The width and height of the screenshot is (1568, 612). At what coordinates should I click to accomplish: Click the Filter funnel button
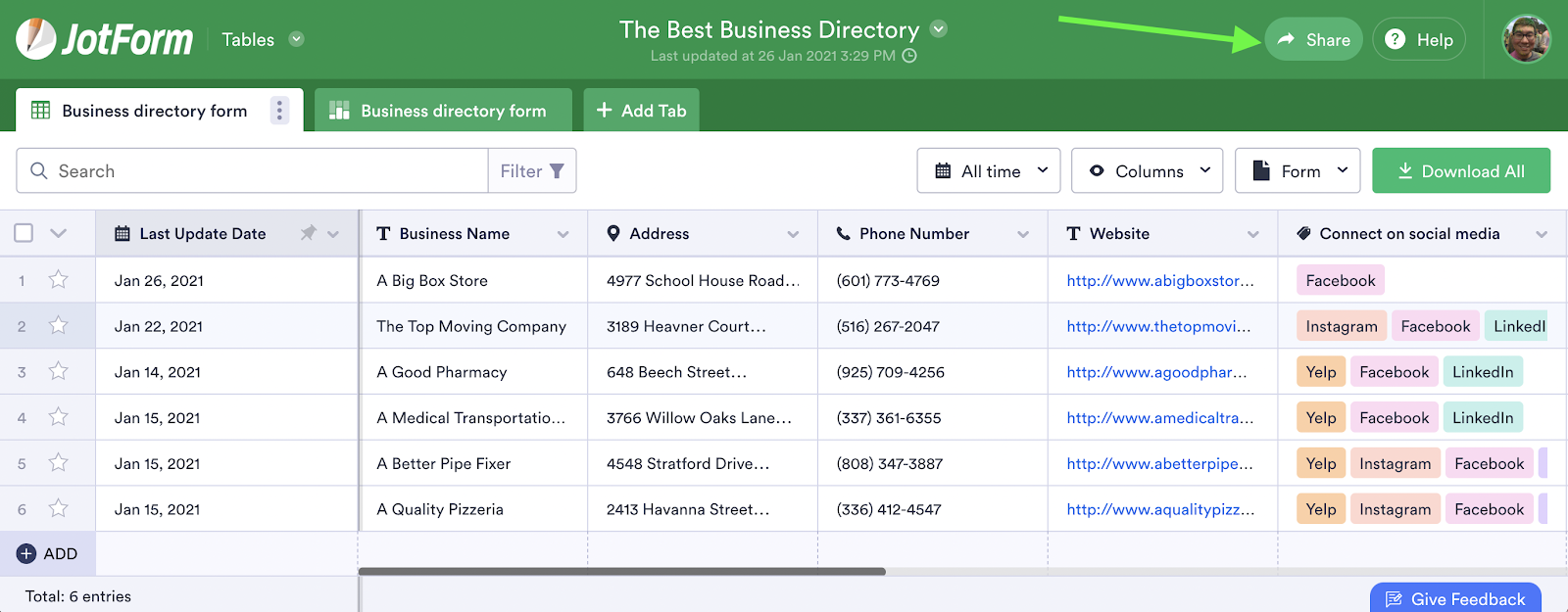(x=532, y=171)
